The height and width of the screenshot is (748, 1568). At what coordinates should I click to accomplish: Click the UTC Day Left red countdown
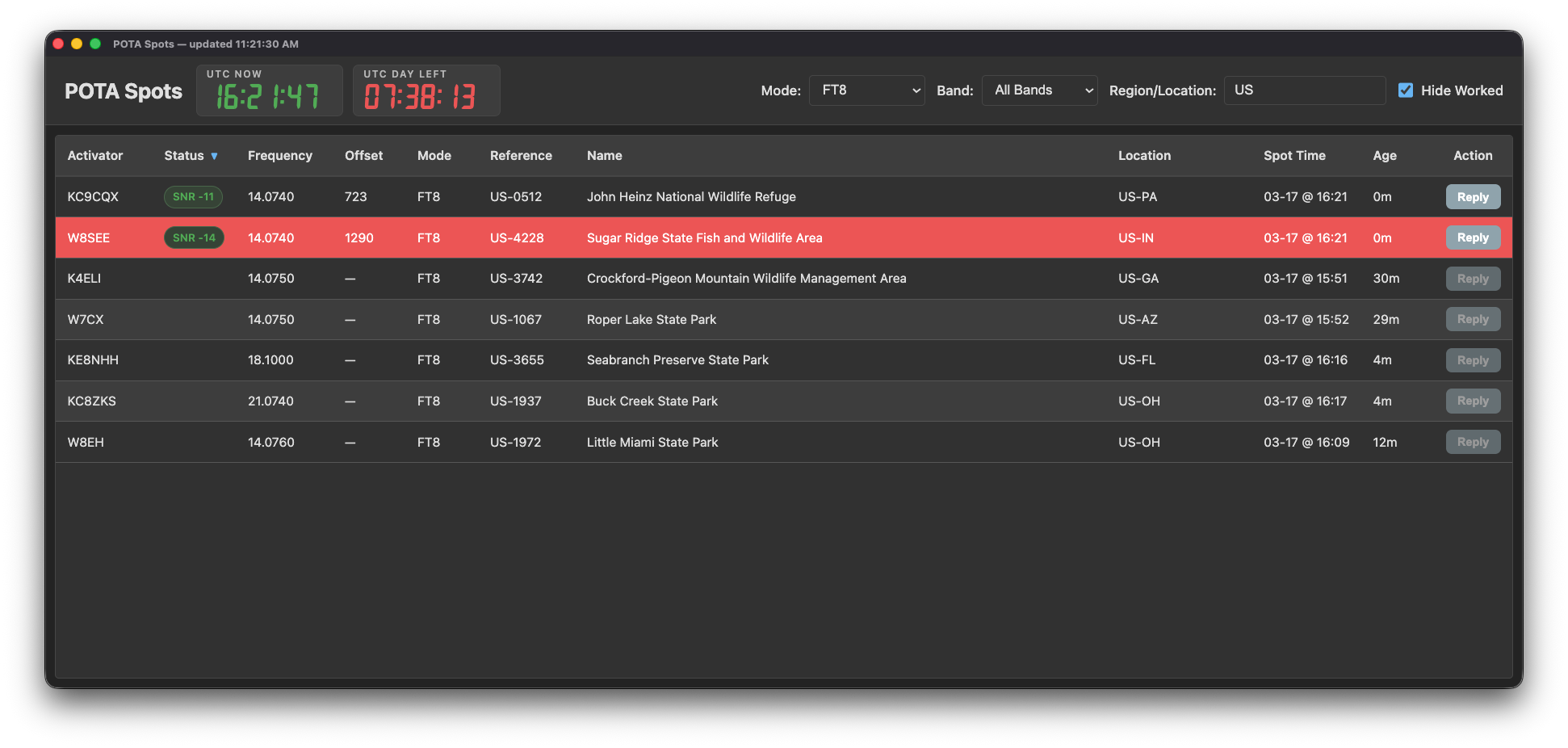pyautogui.click(x=420, y=97)
